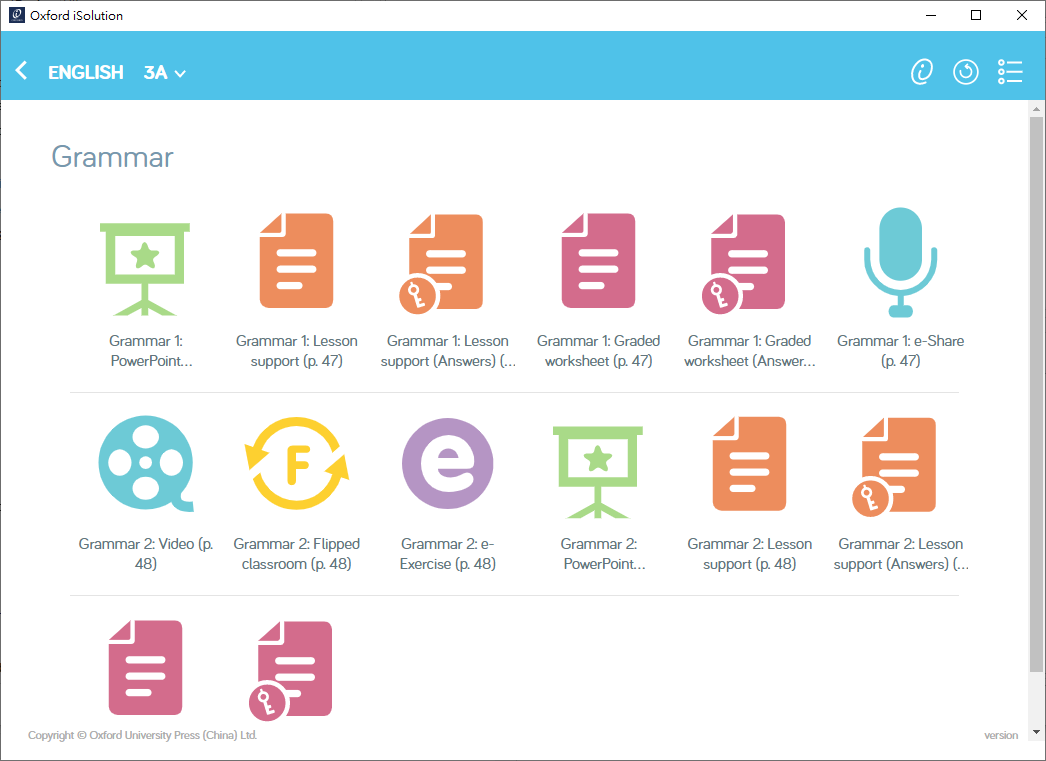Maximize the Oxford iSolution window
Image resolution: width=1046 pixels, height=761 pixels.
pyautogui.click(x=976, y=15)
